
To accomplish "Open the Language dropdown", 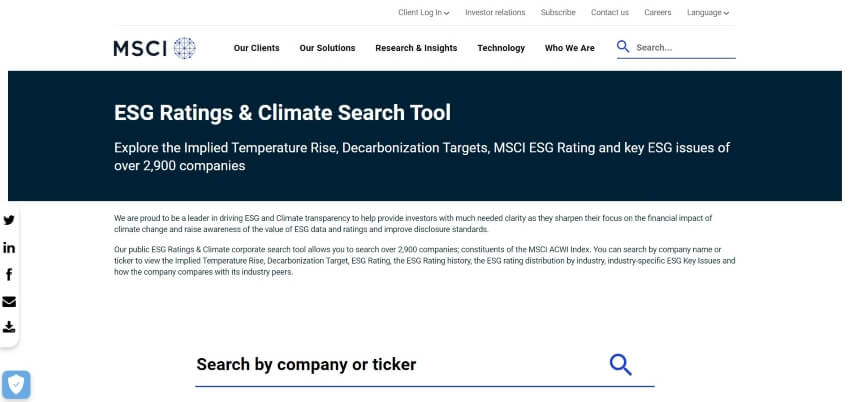I will point(707,12).
